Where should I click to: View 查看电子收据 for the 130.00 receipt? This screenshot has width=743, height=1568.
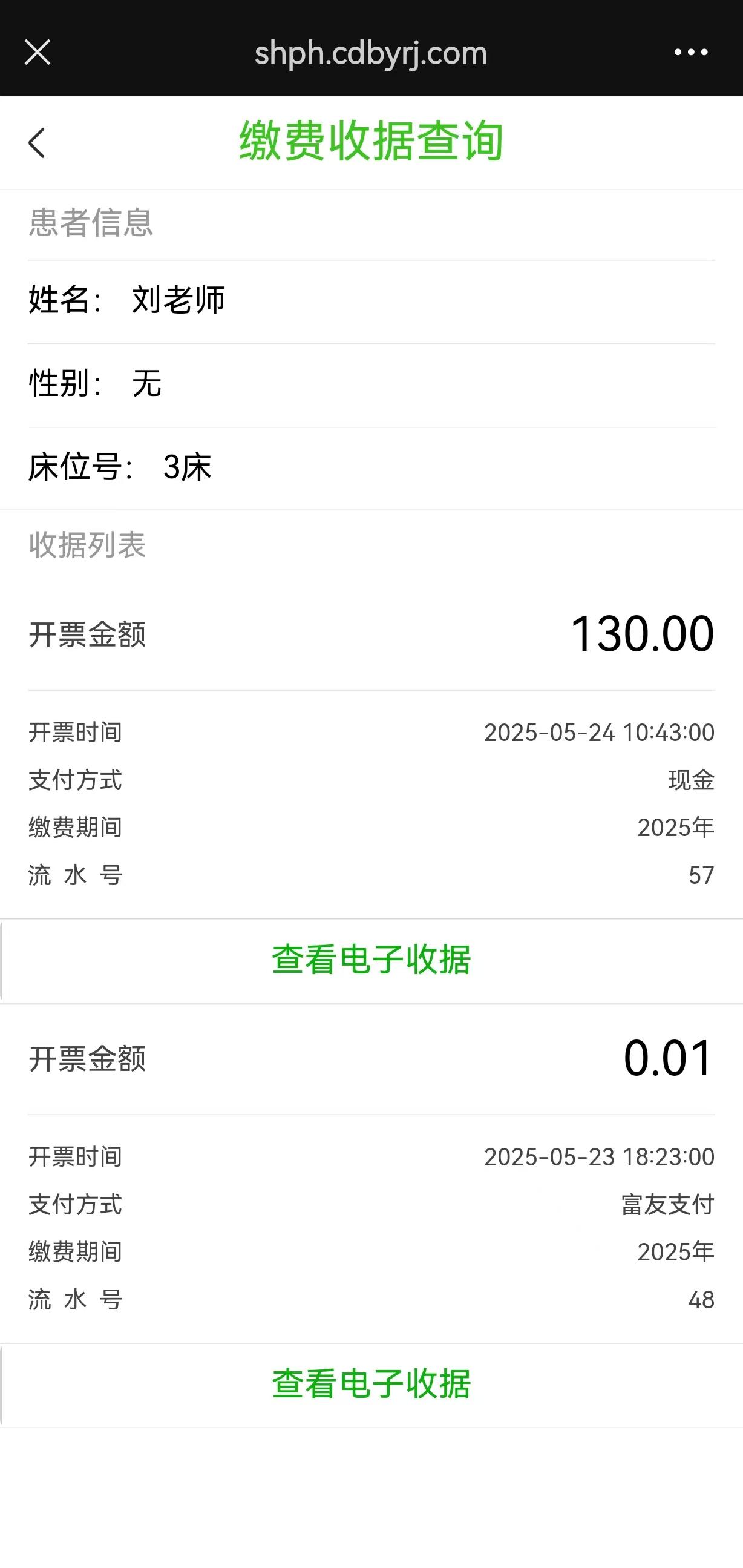click(371, 960)
